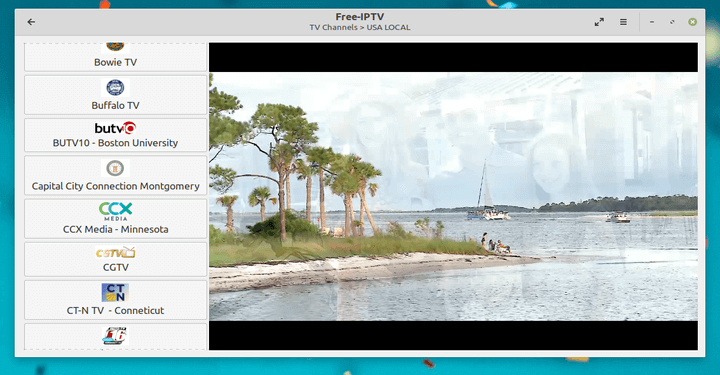Click the CT-N logo icon

click(115, 292)
